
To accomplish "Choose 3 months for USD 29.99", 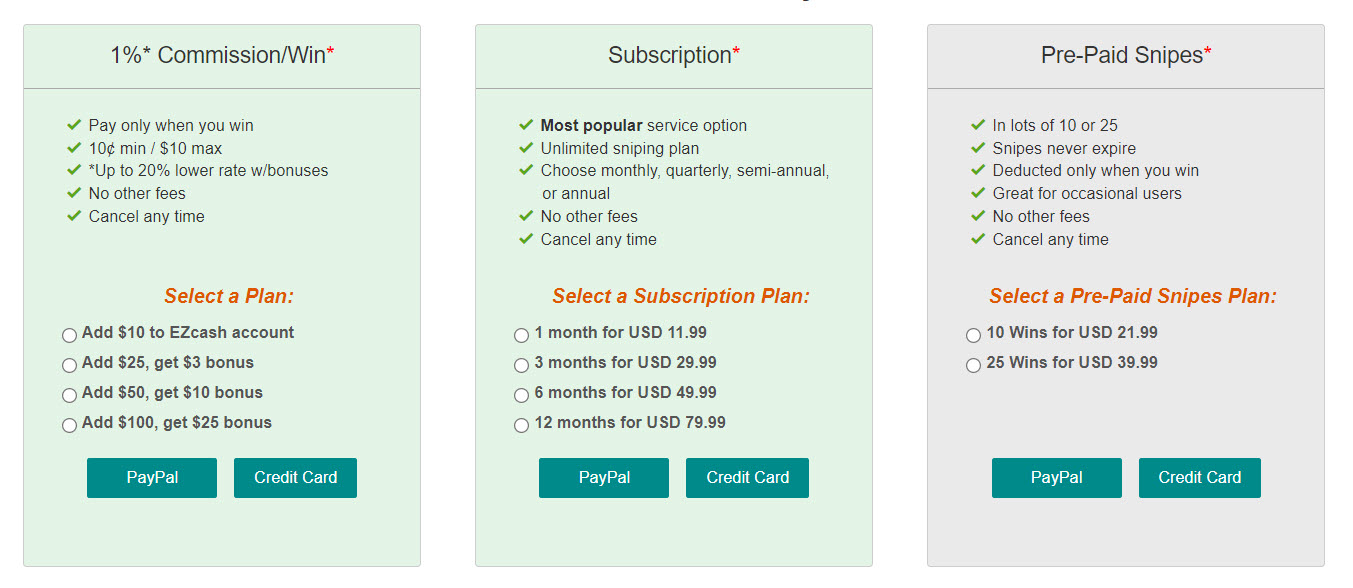I will point(521,365).
